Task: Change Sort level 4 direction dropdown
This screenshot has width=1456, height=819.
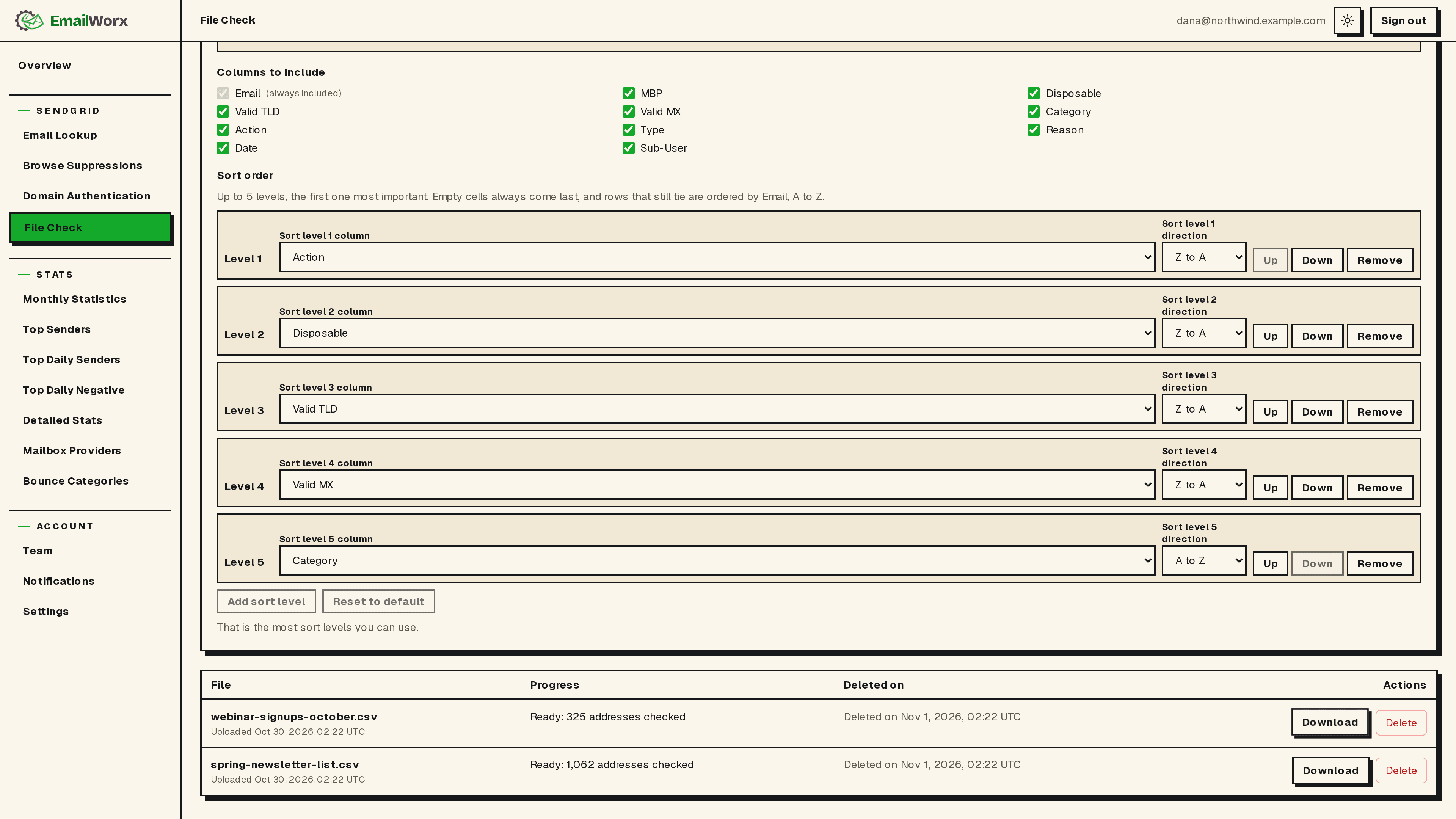Action: (x=1204, y=485)
